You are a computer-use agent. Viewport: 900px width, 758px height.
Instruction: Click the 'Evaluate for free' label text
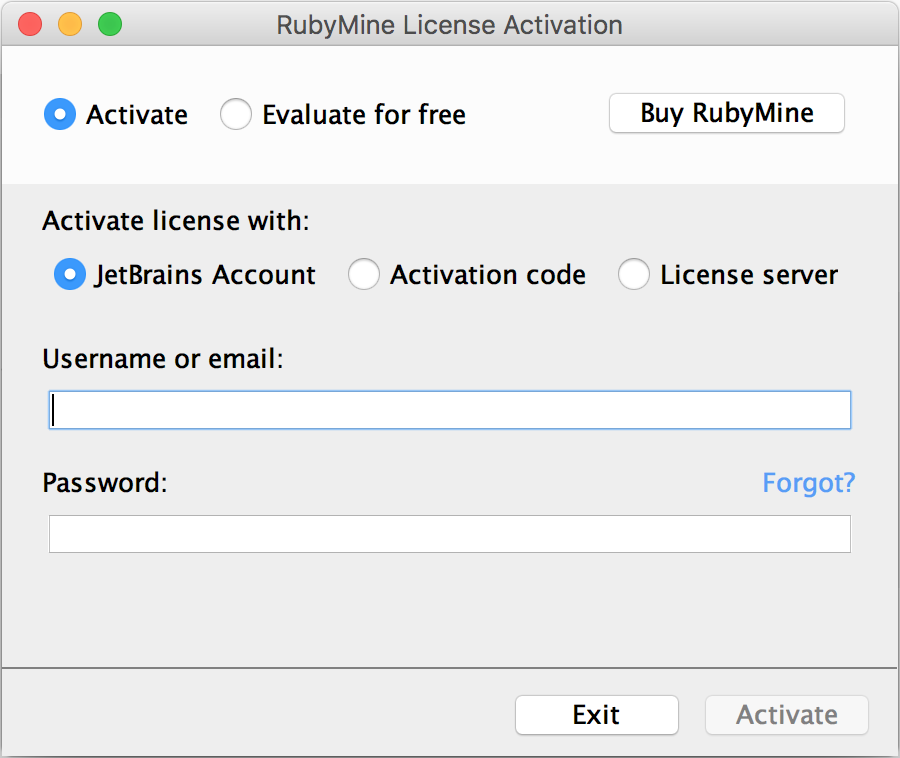point(364,114)
